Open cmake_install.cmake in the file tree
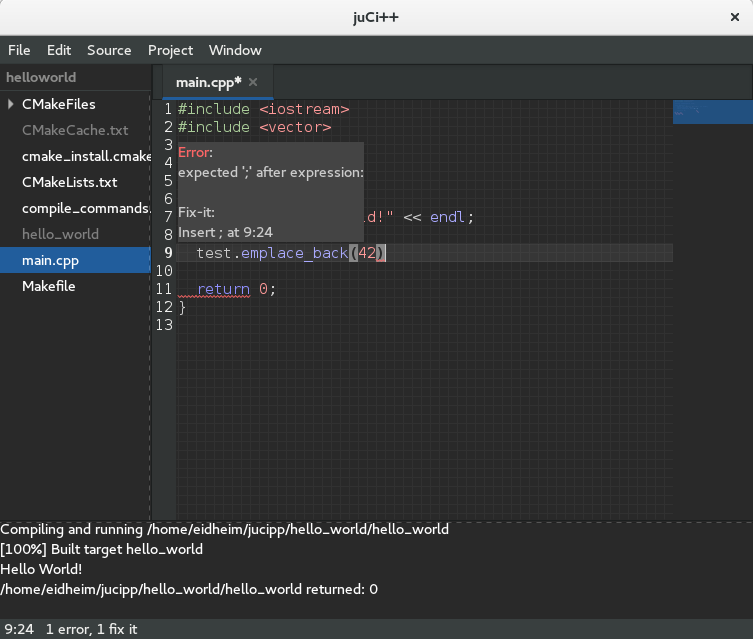Viewport: 753px width, 639px height. [x=85, y=156]
